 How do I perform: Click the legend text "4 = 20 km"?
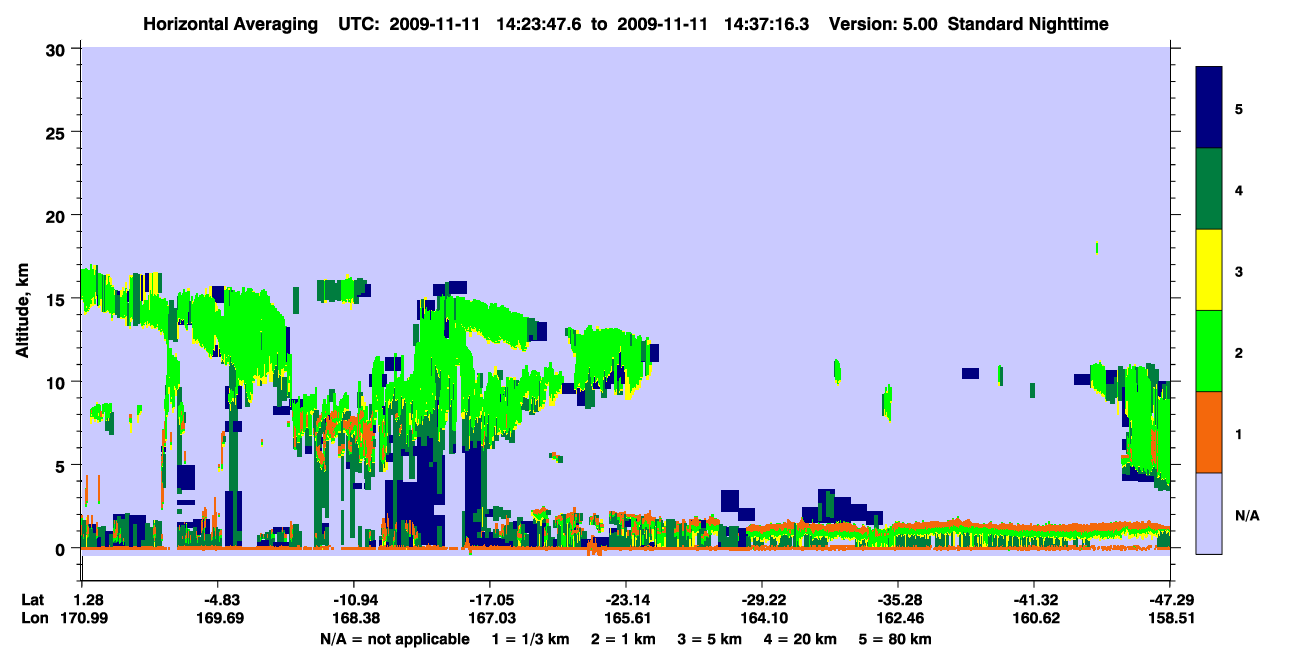point(799,638)
